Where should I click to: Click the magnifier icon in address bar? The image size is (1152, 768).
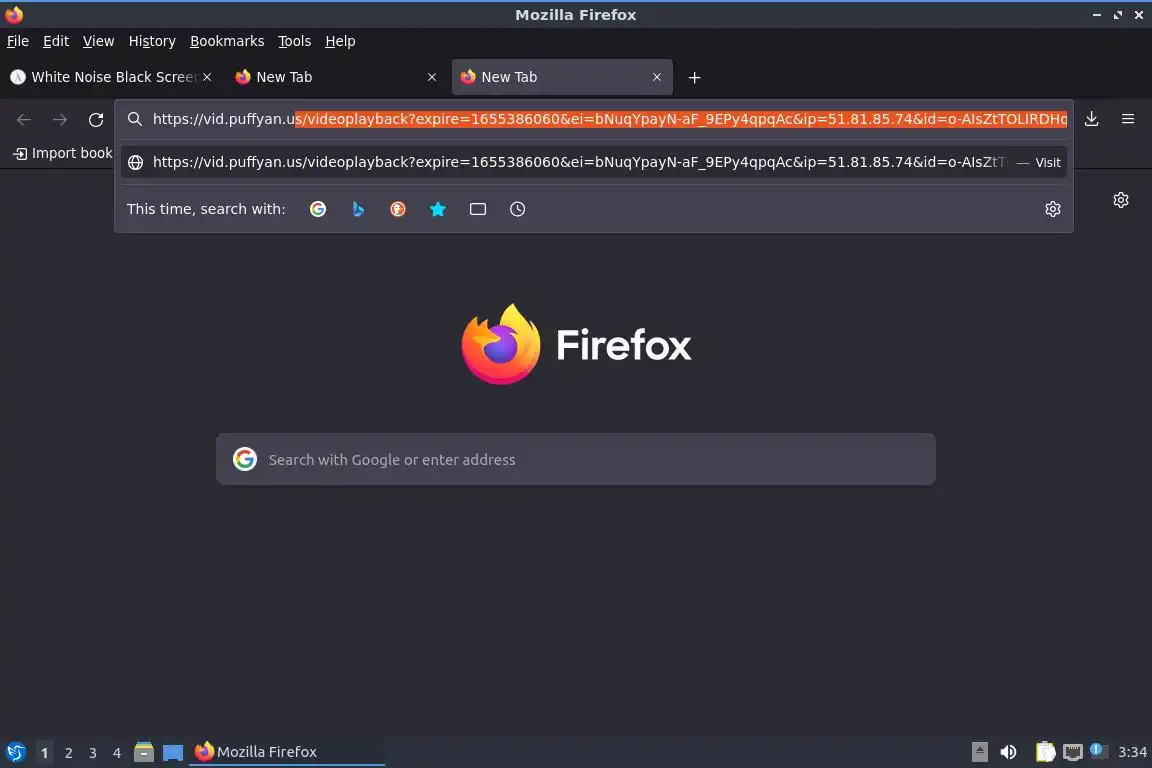click(134, 119)
